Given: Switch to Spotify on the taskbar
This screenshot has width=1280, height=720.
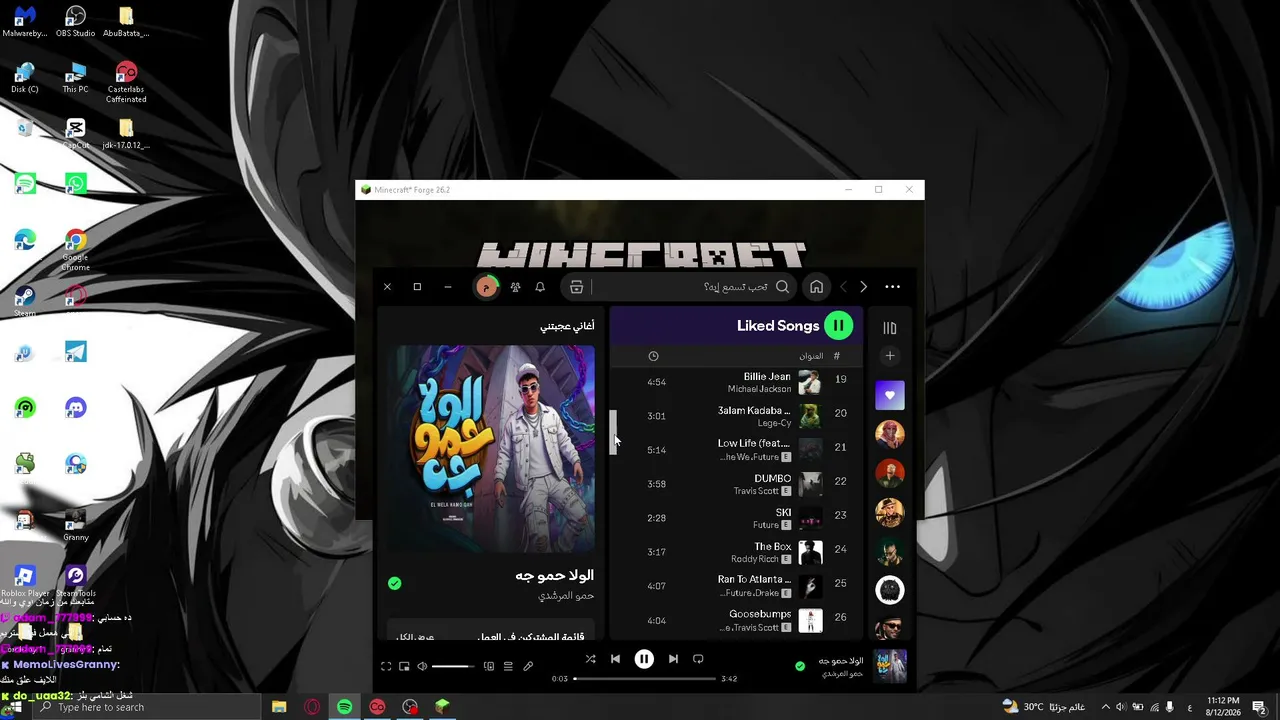Looking at the screenshot, I should 344,707.
